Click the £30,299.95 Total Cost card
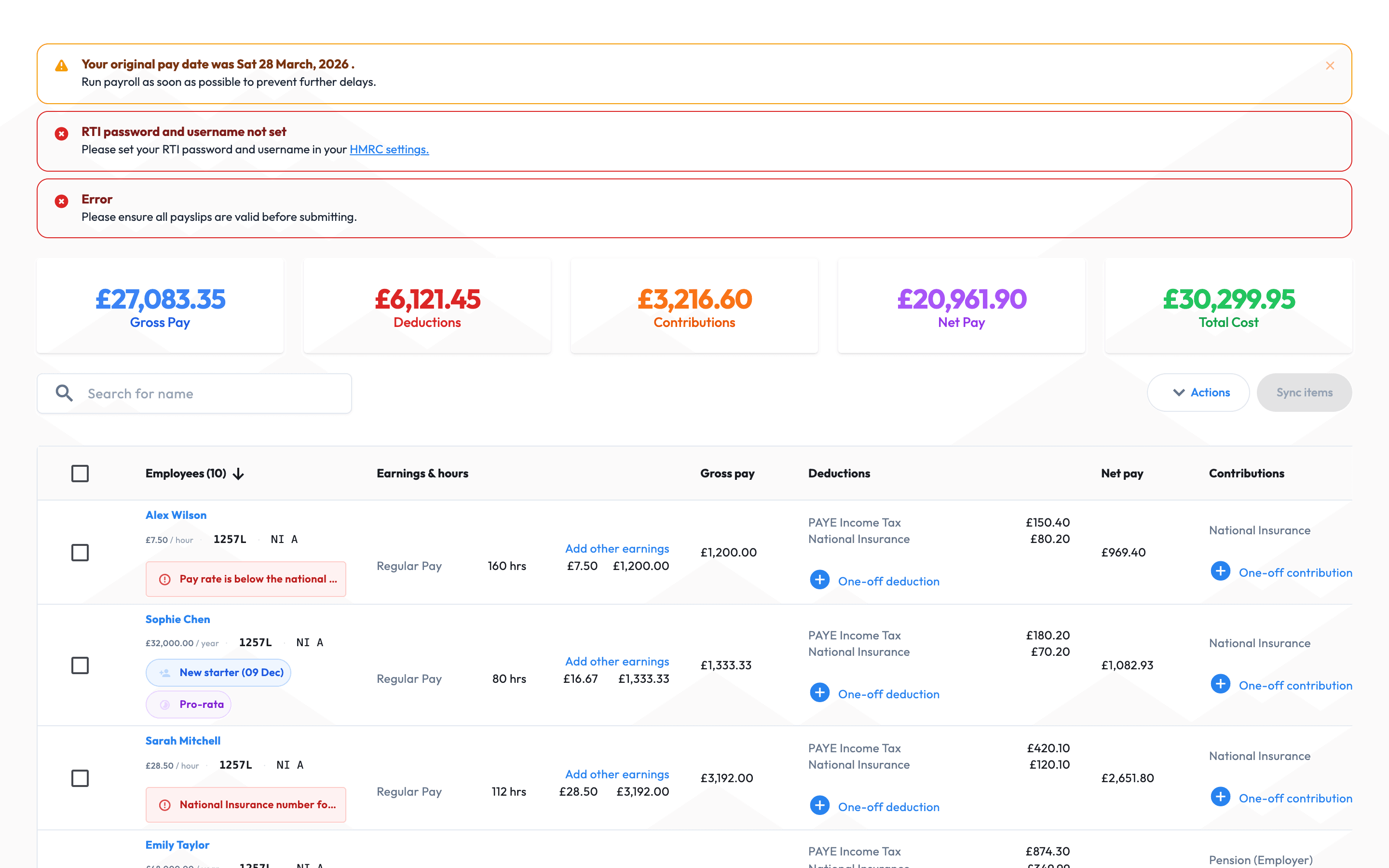Viewport: 1389px width, 868px height. click(x=1228, y=306)
